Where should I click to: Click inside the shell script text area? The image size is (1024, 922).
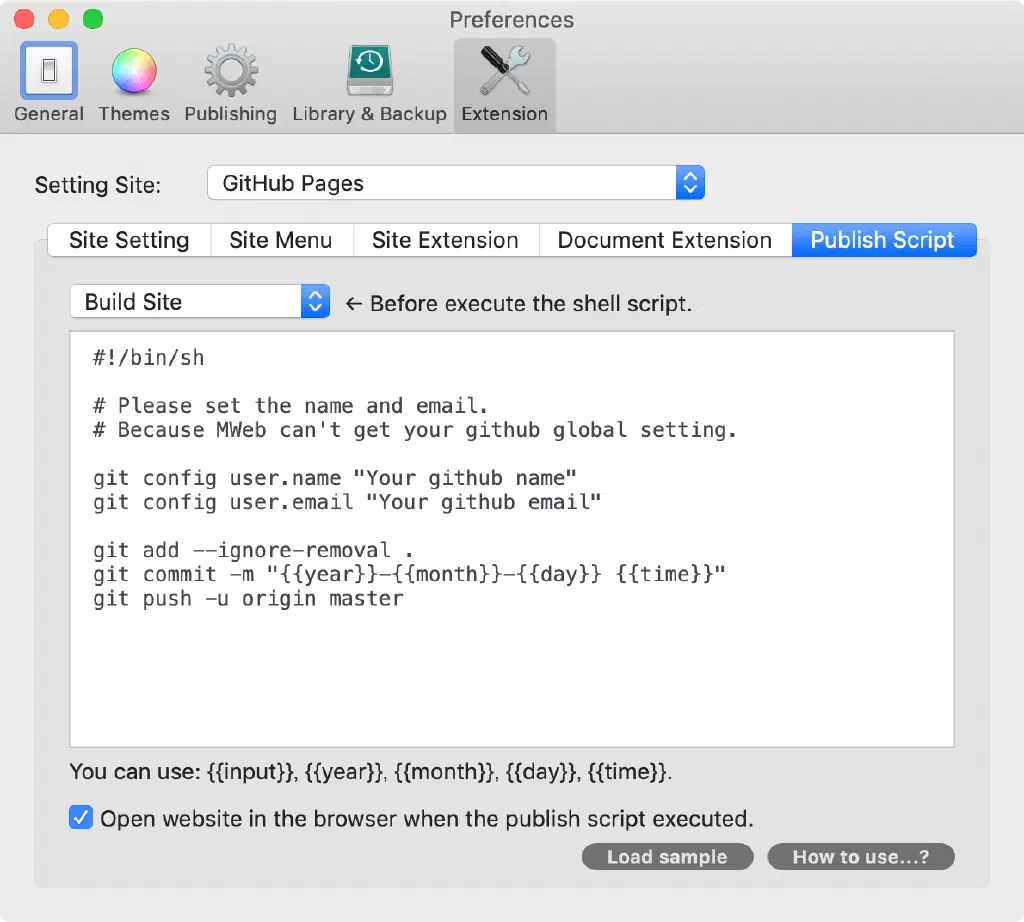(512, 539)
